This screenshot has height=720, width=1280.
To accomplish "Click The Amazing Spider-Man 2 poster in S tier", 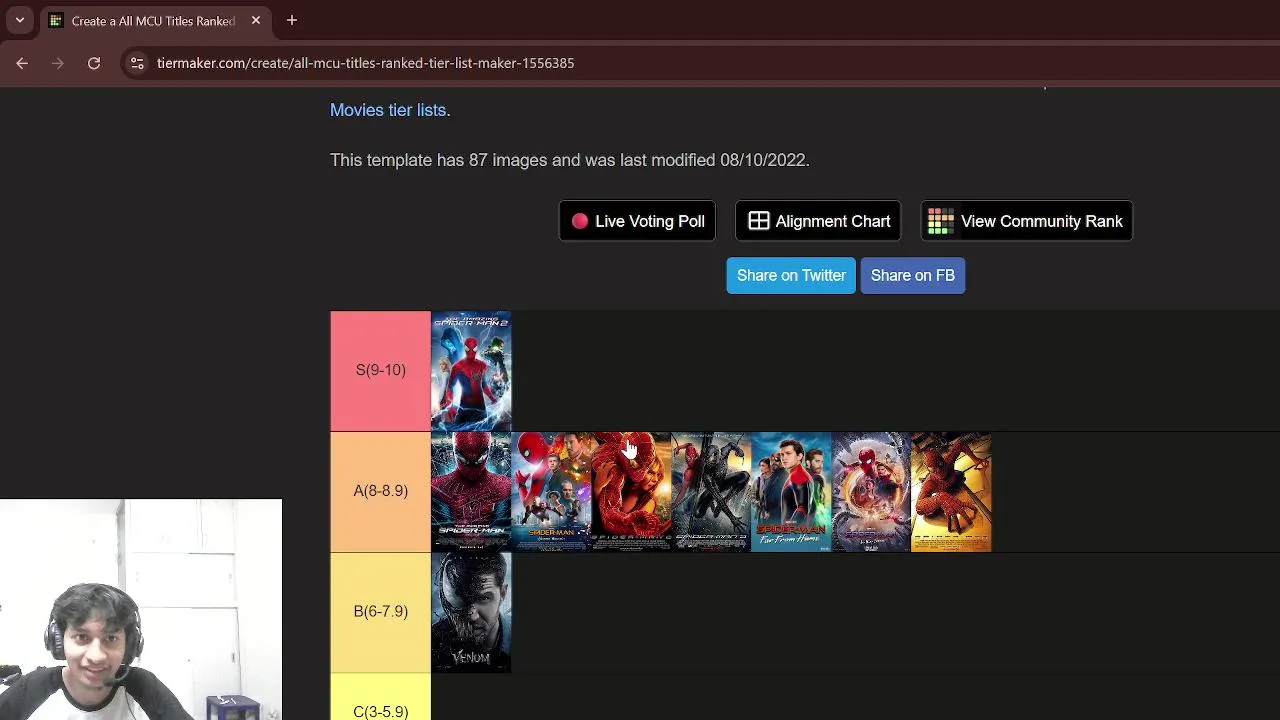I will pyautogui.click(x=471, y=371).
